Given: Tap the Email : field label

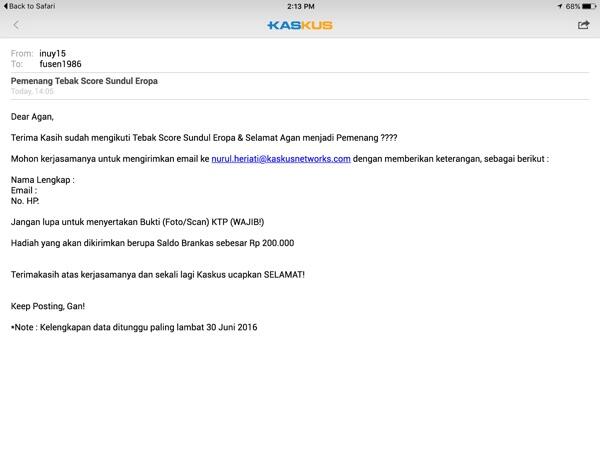Looking at the screenshot, I should point(24,190).
